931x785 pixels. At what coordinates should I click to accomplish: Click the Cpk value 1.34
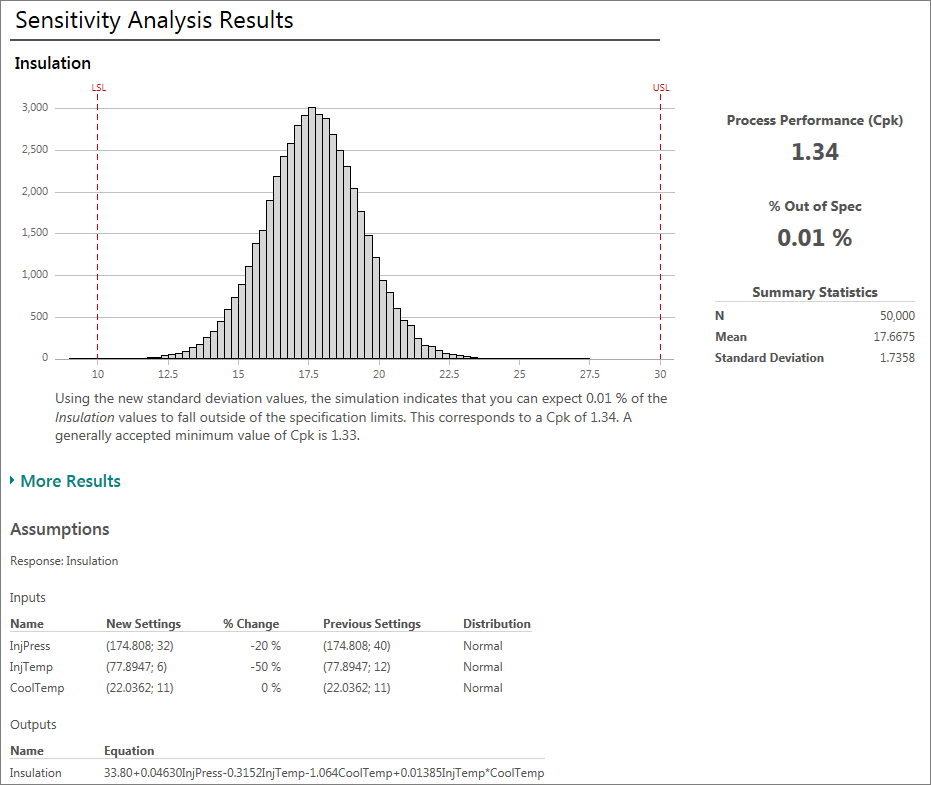coord(814,152)
